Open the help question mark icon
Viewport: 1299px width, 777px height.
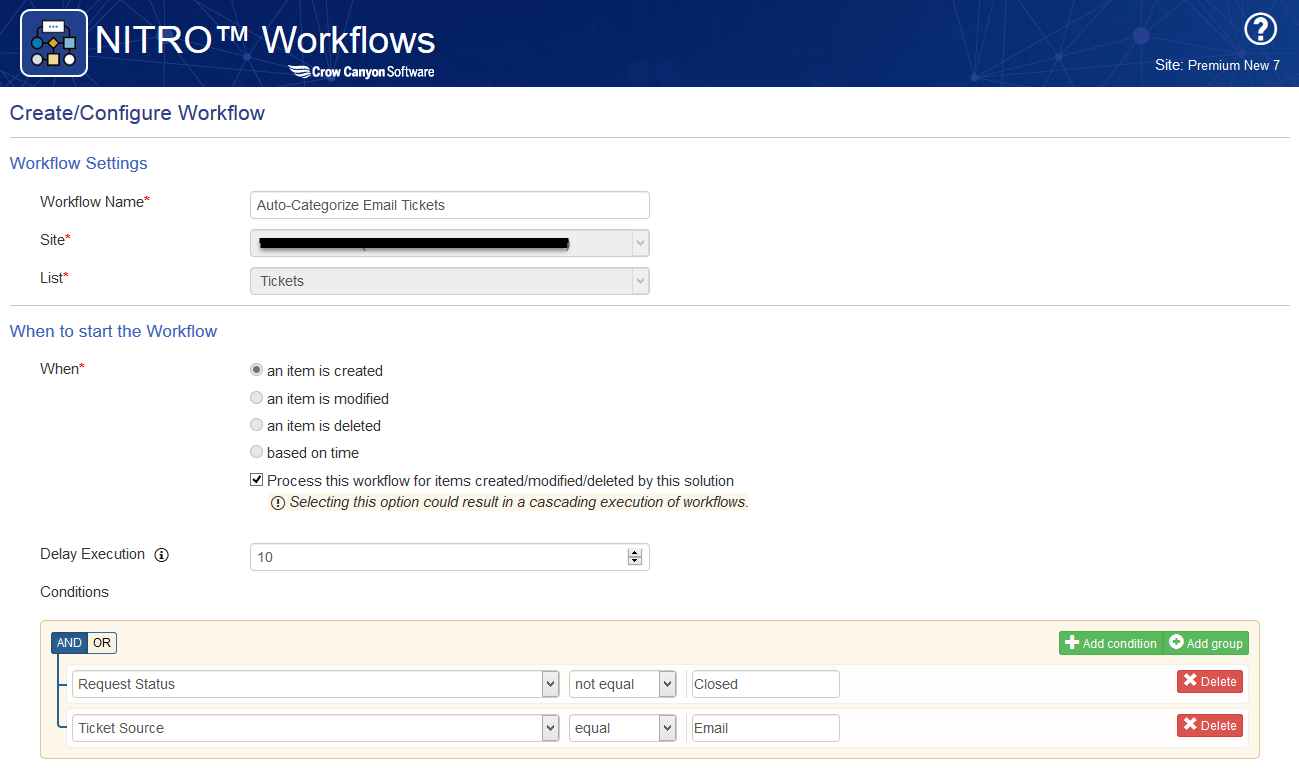coord(1260,29)
